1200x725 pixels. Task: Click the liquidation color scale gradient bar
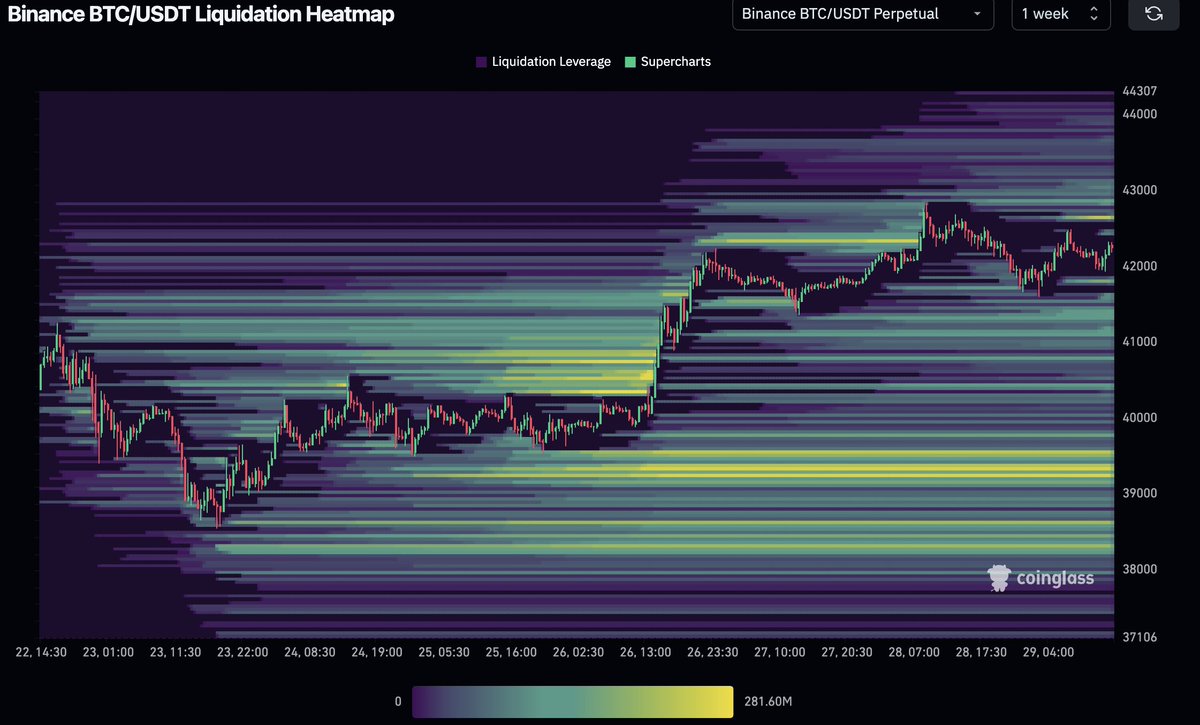(572, 701)
